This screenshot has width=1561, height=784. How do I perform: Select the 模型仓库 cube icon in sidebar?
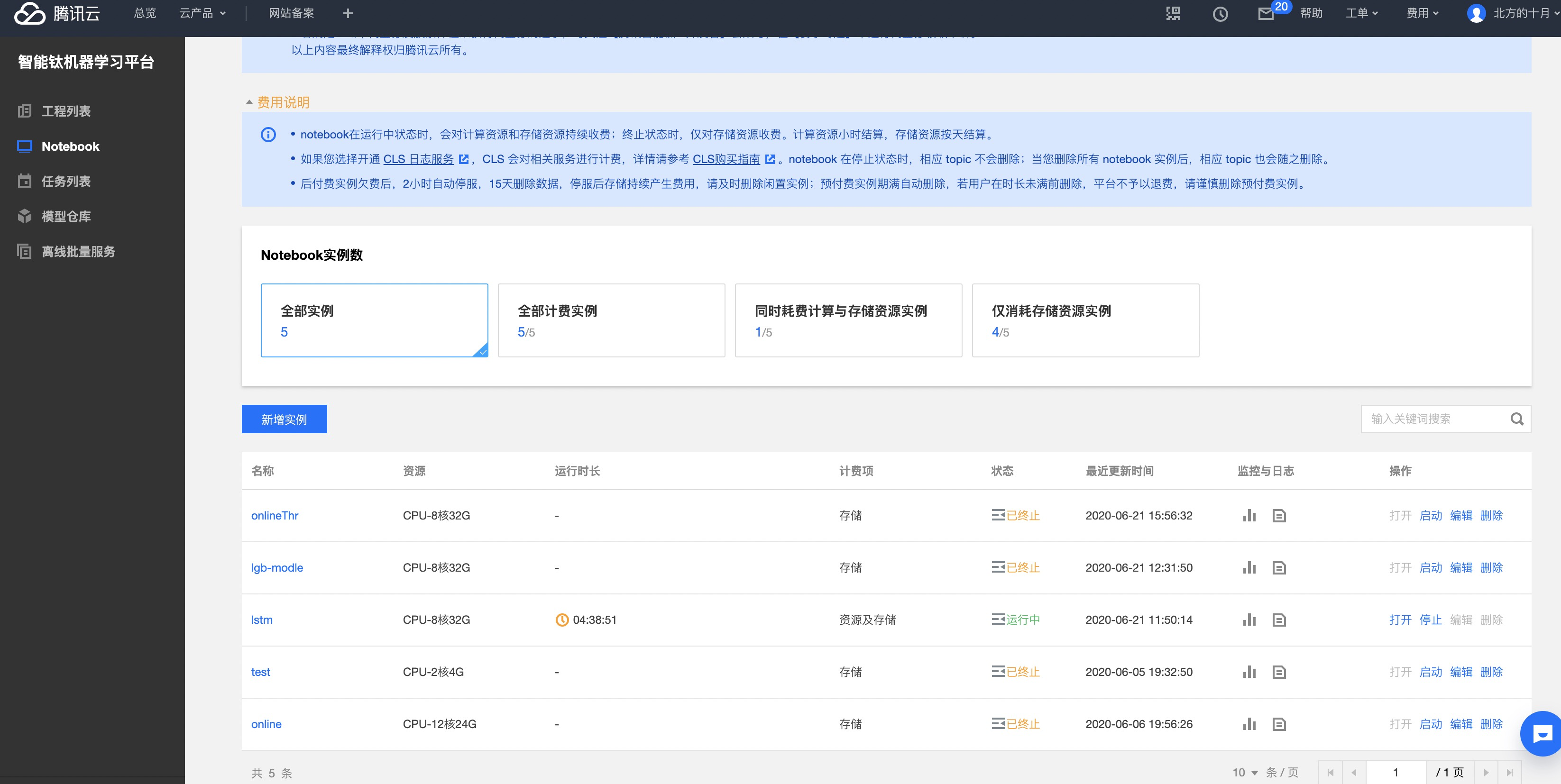[24, 216]
